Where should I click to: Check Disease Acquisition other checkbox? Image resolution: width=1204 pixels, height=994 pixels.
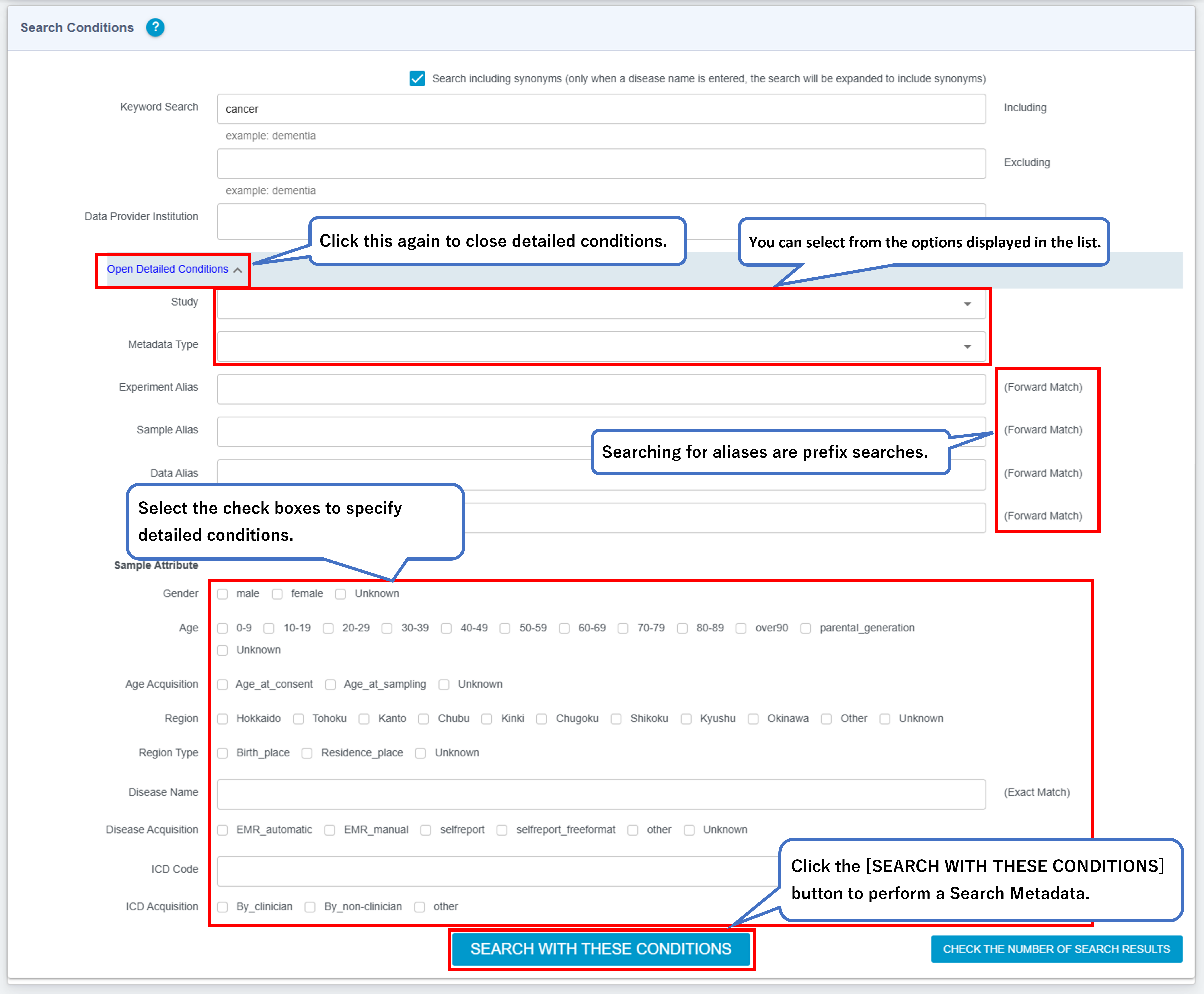(x=633, y=830)
